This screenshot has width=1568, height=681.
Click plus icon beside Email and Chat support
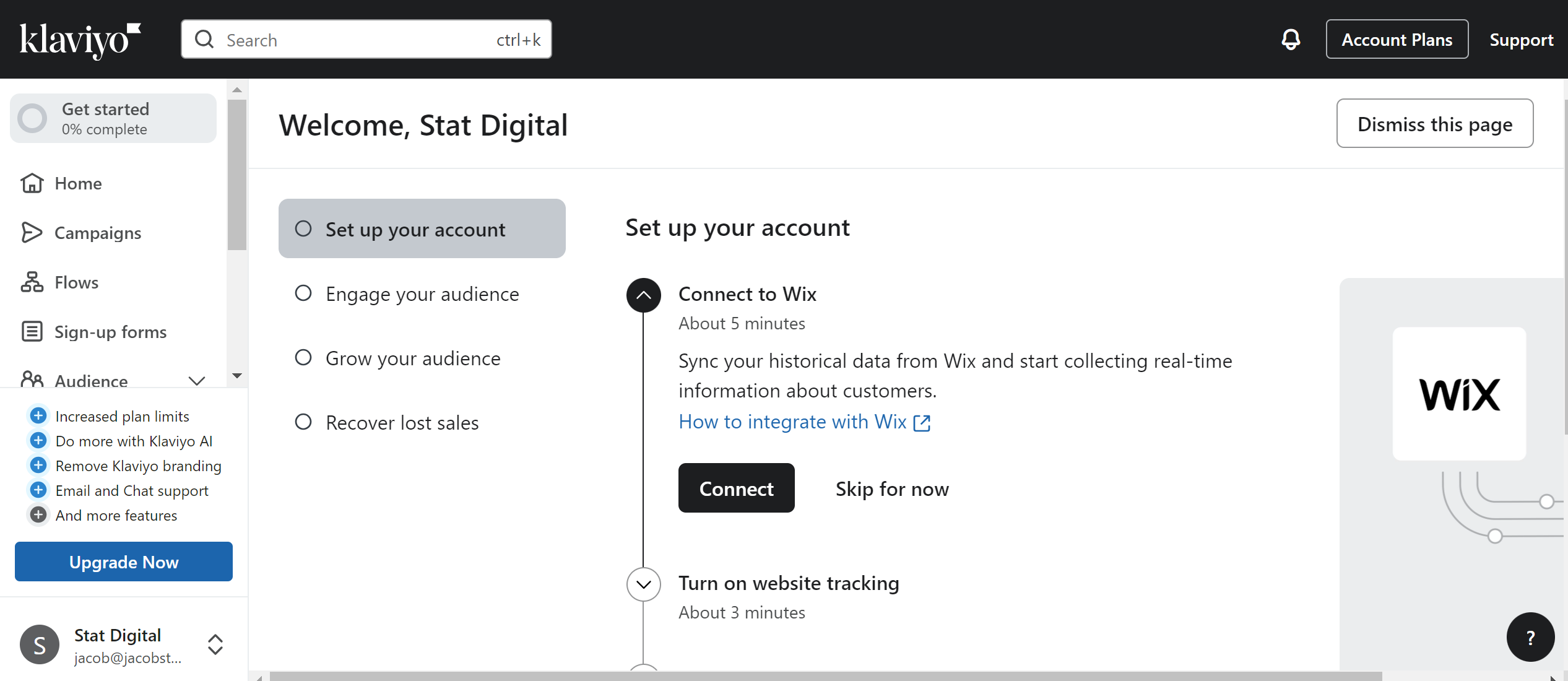click(x=38, y=490)
